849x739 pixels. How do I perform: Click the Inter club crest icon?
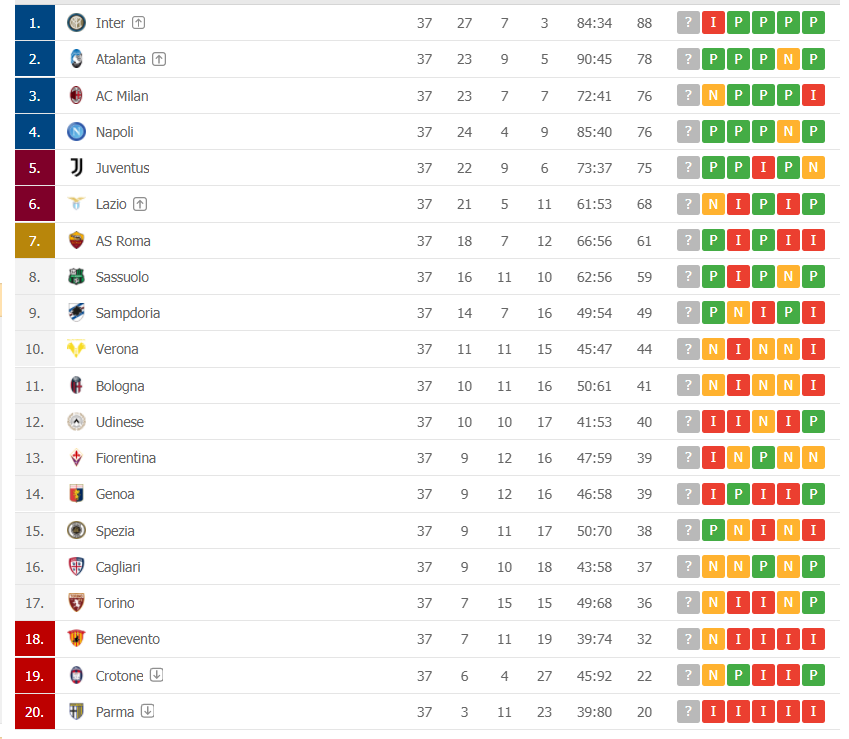click(x=76, y=23)
